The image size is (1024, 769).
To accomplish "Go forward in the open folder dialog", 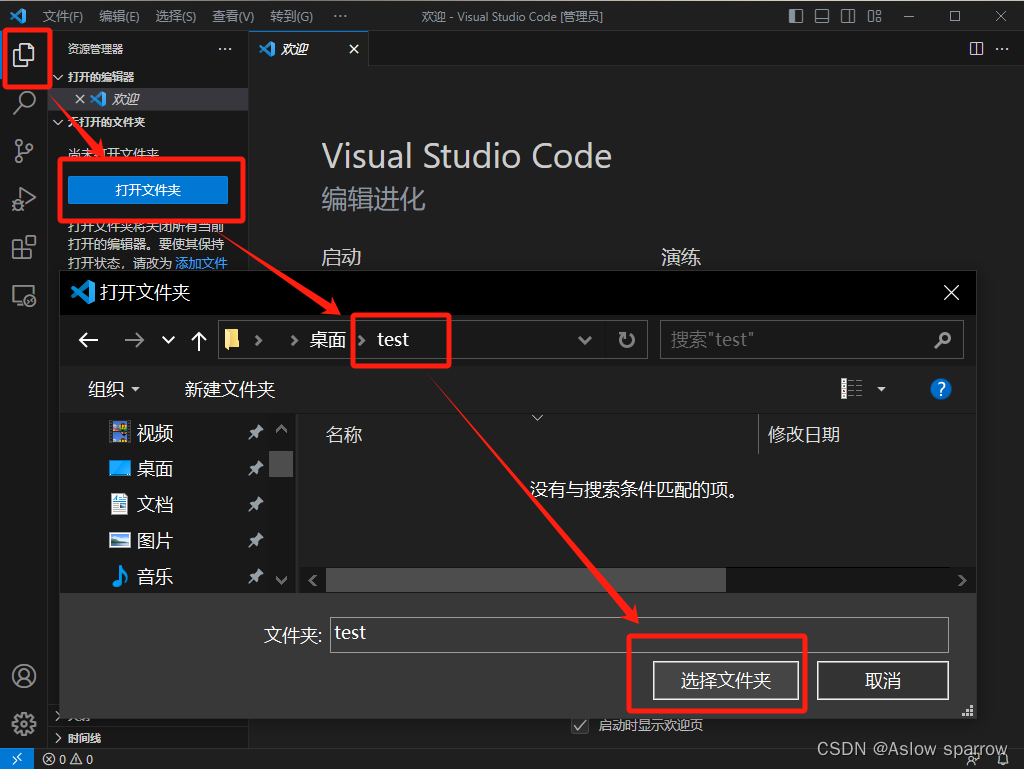I will coord(135,339).
